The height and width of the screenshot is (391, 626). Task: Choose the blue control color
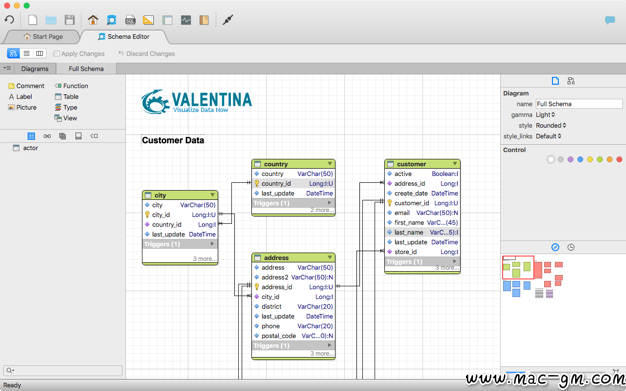click(x=580, y=159)
